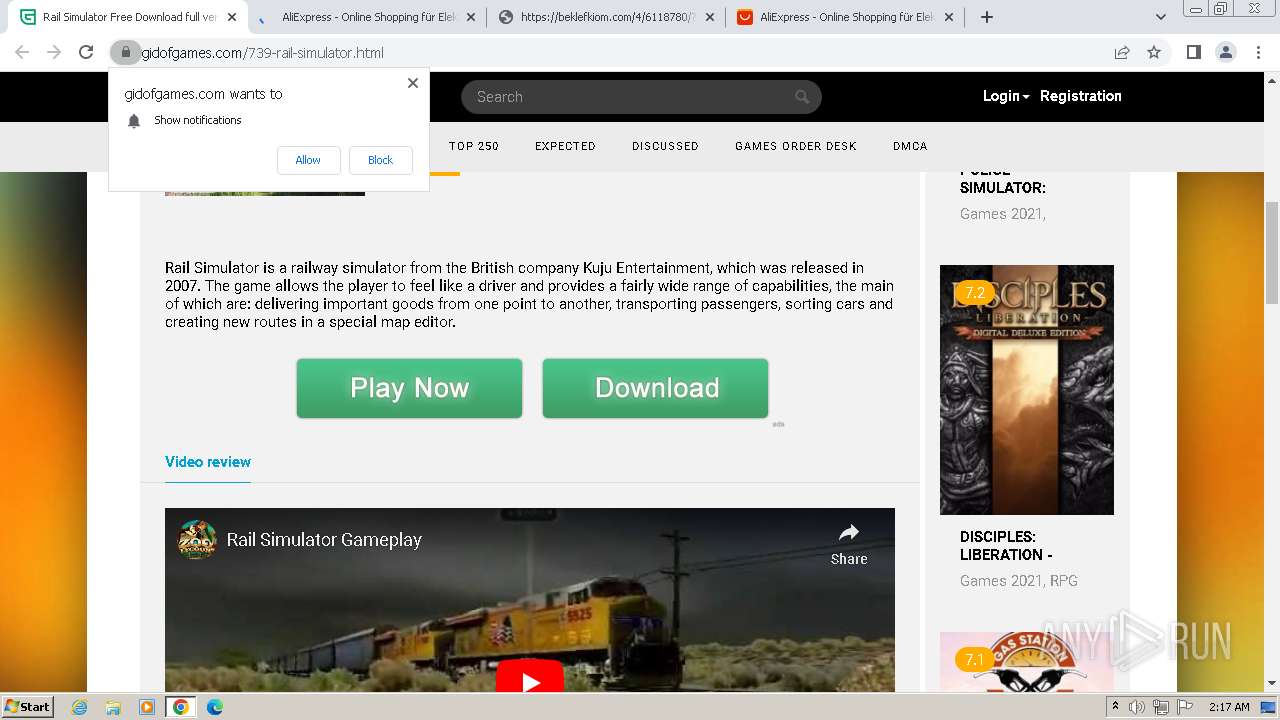Screen dimensions: 1280x720
Task: Open File Explorer folder icon in taskbar
Action: tap(113, 707)
